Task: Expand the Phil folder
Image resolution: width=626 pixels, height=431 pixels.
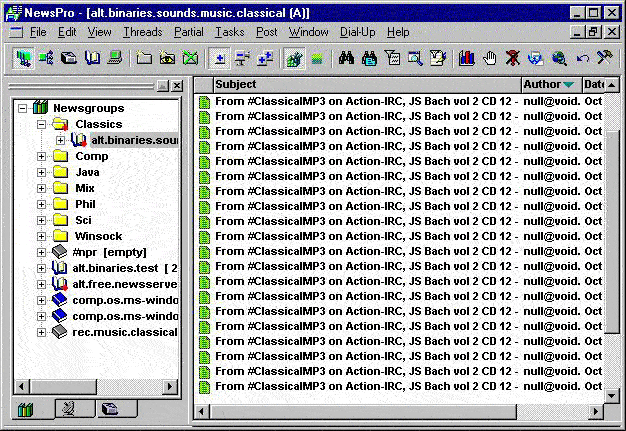Action: tap(41, 204)
